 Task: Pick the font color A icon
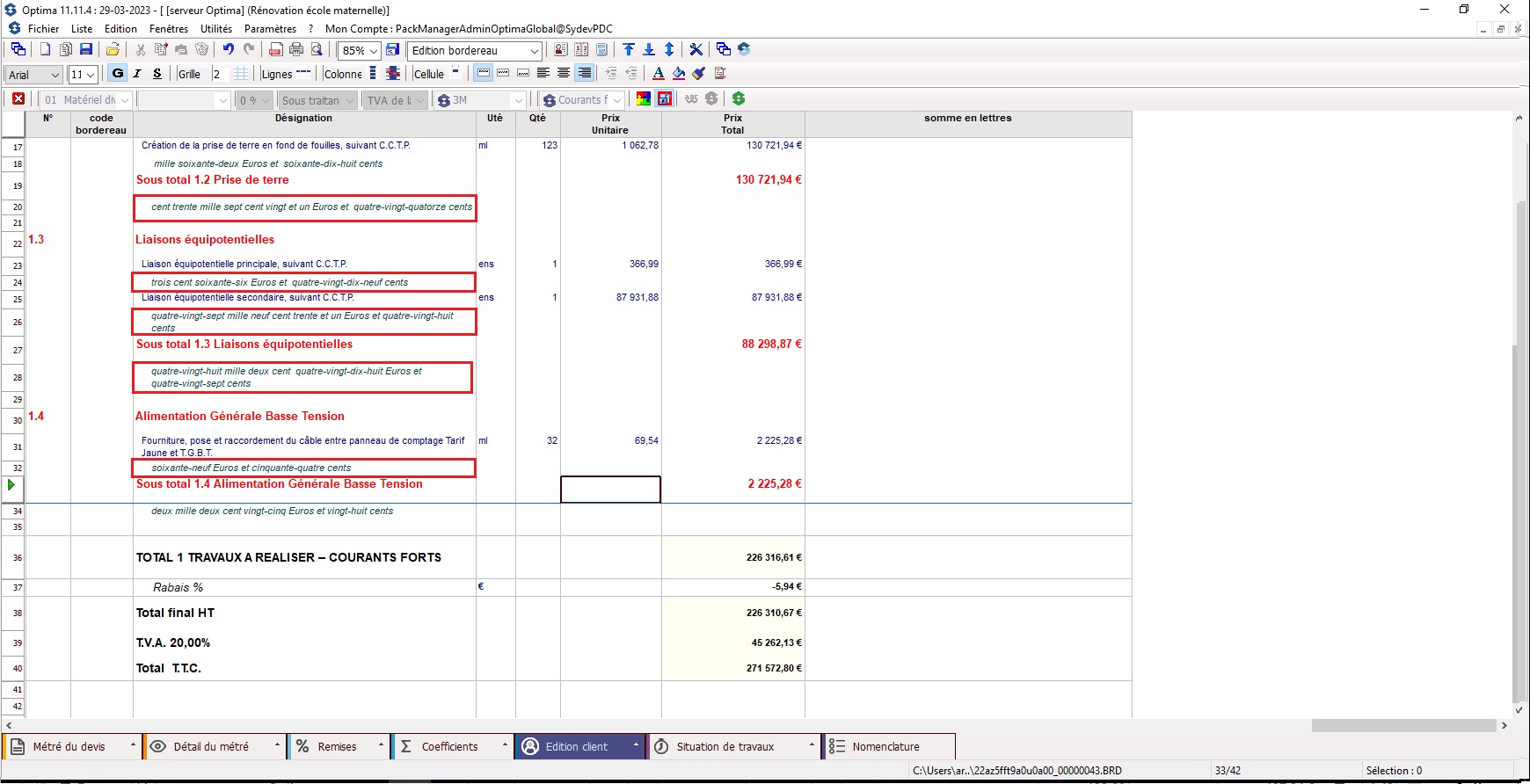pyautogui.click(x=659, y=74)
